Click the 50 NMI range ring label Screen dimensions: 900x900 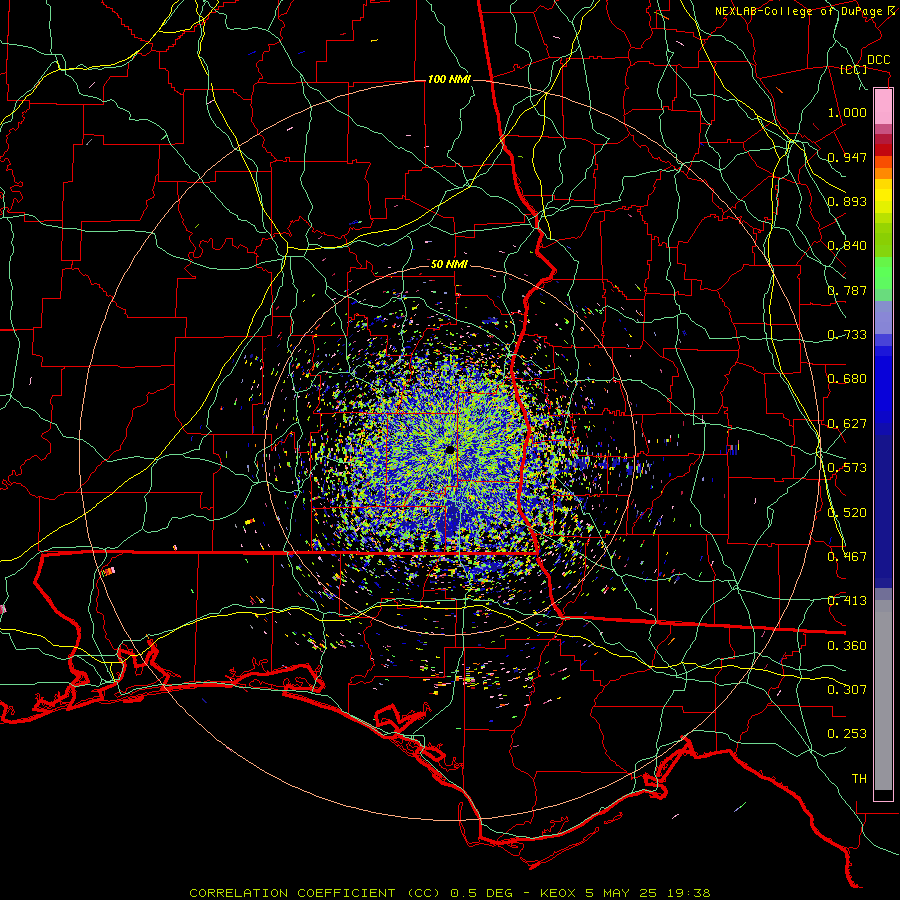tap(449, 264)
